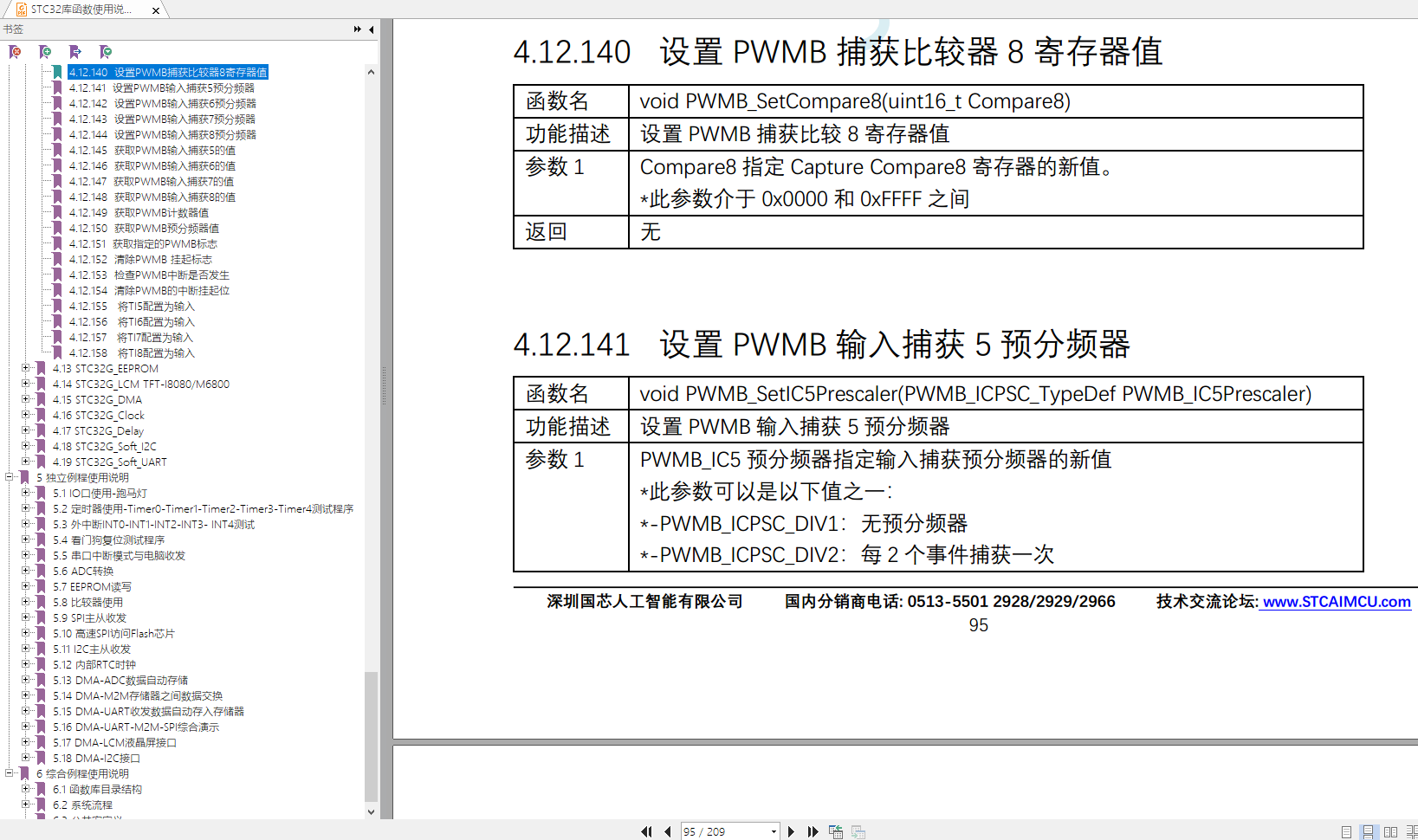This screenshot has width=1418, height=840.
Task: Jump to the last page of the document
Action: point(813,831)
